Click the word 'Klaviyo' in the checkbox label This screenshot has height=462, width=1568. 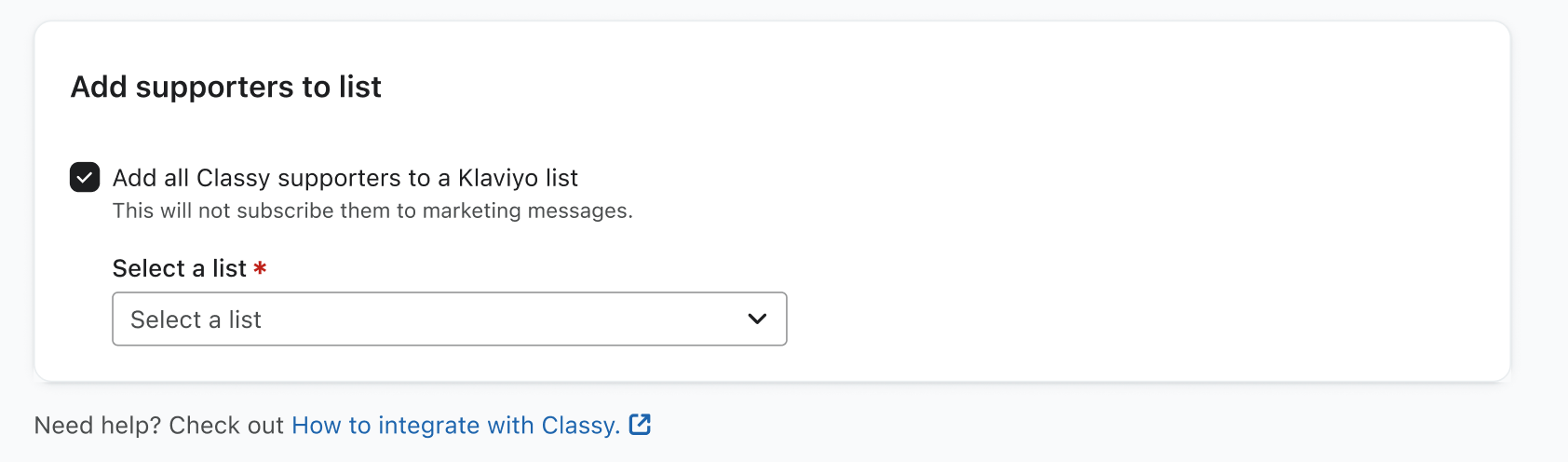tap(498, 178)
